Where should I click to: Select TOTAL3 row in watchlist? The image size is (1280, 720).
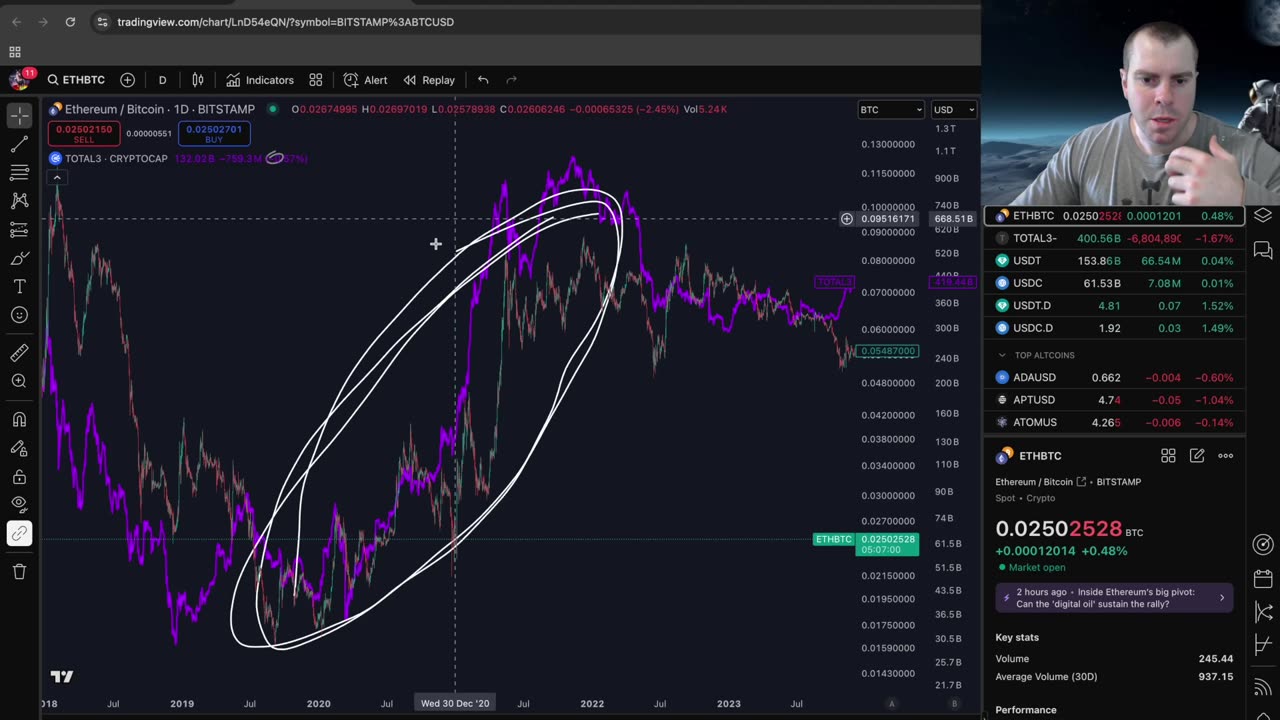[1114, 238]
